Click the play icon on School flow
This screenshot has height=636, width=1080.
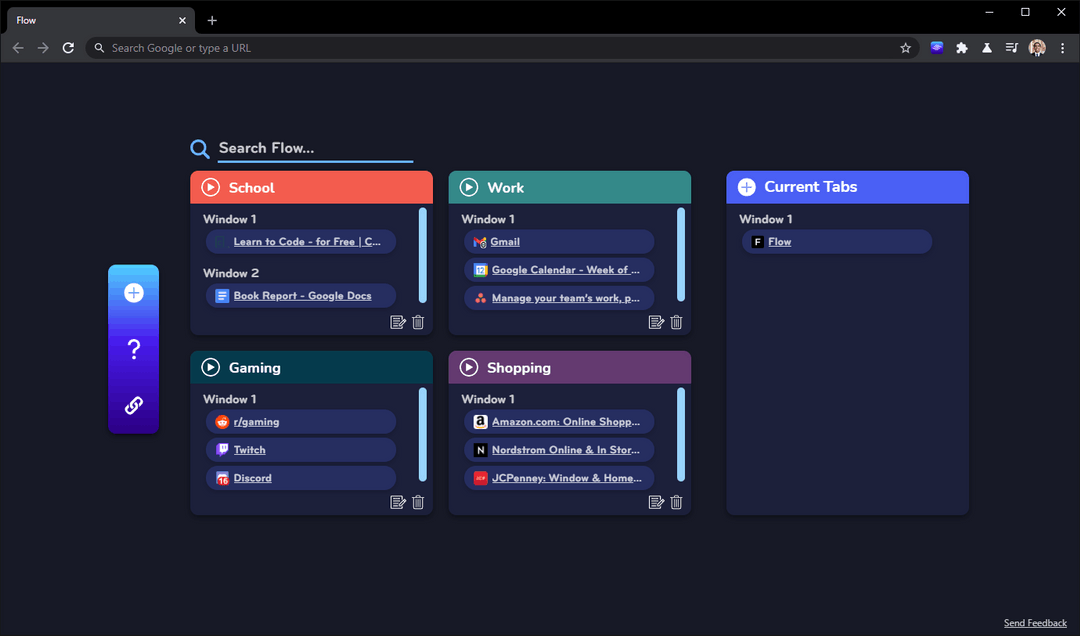(210, 187)
